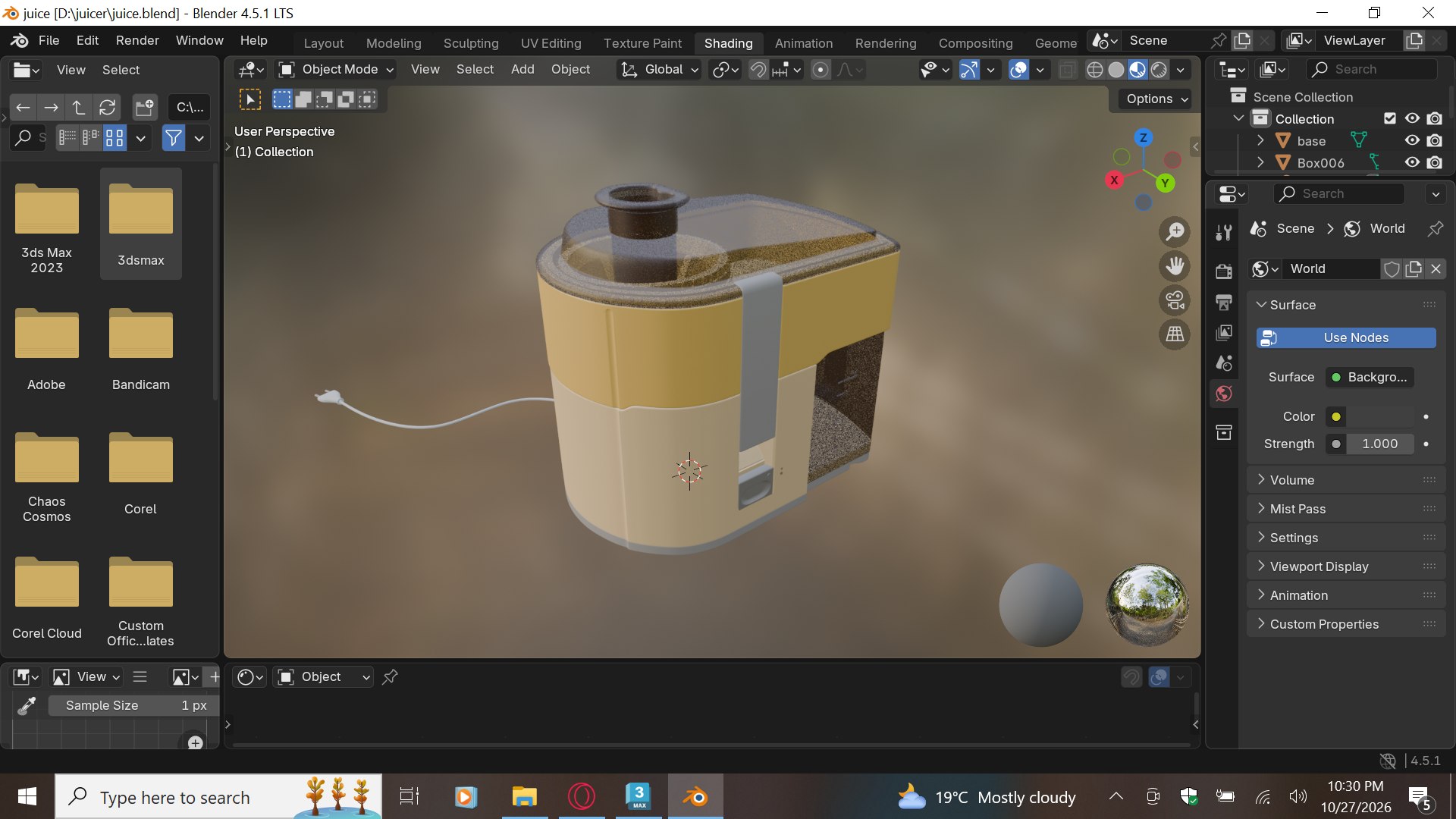Toggle the Show Gizmo button
1456x819 pixels.
pyautogui.click(x=968, y=70)
